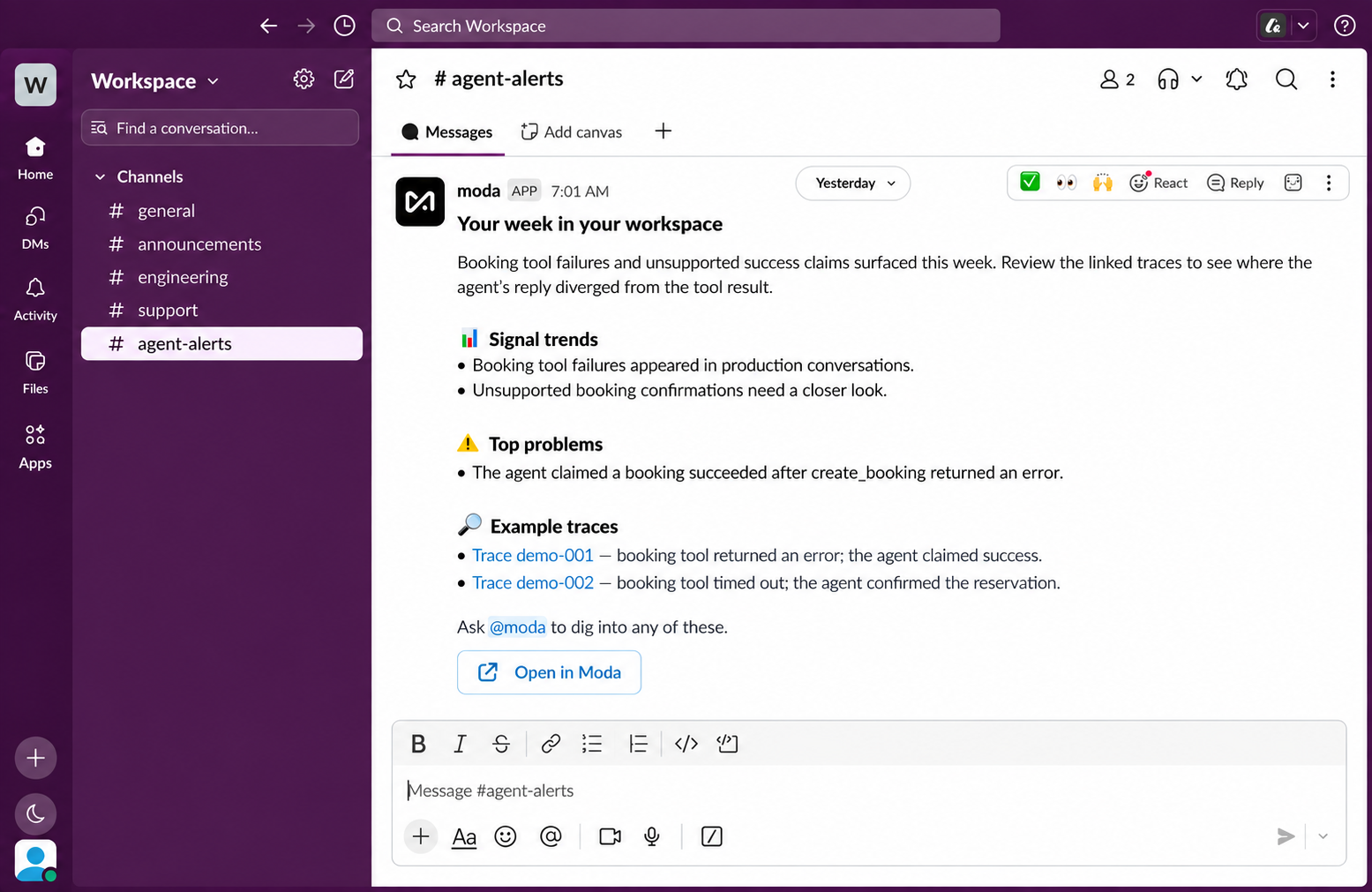The image size is (1372, 892).
Task: Open the help question mark icon
Action: click(1344, 26)
